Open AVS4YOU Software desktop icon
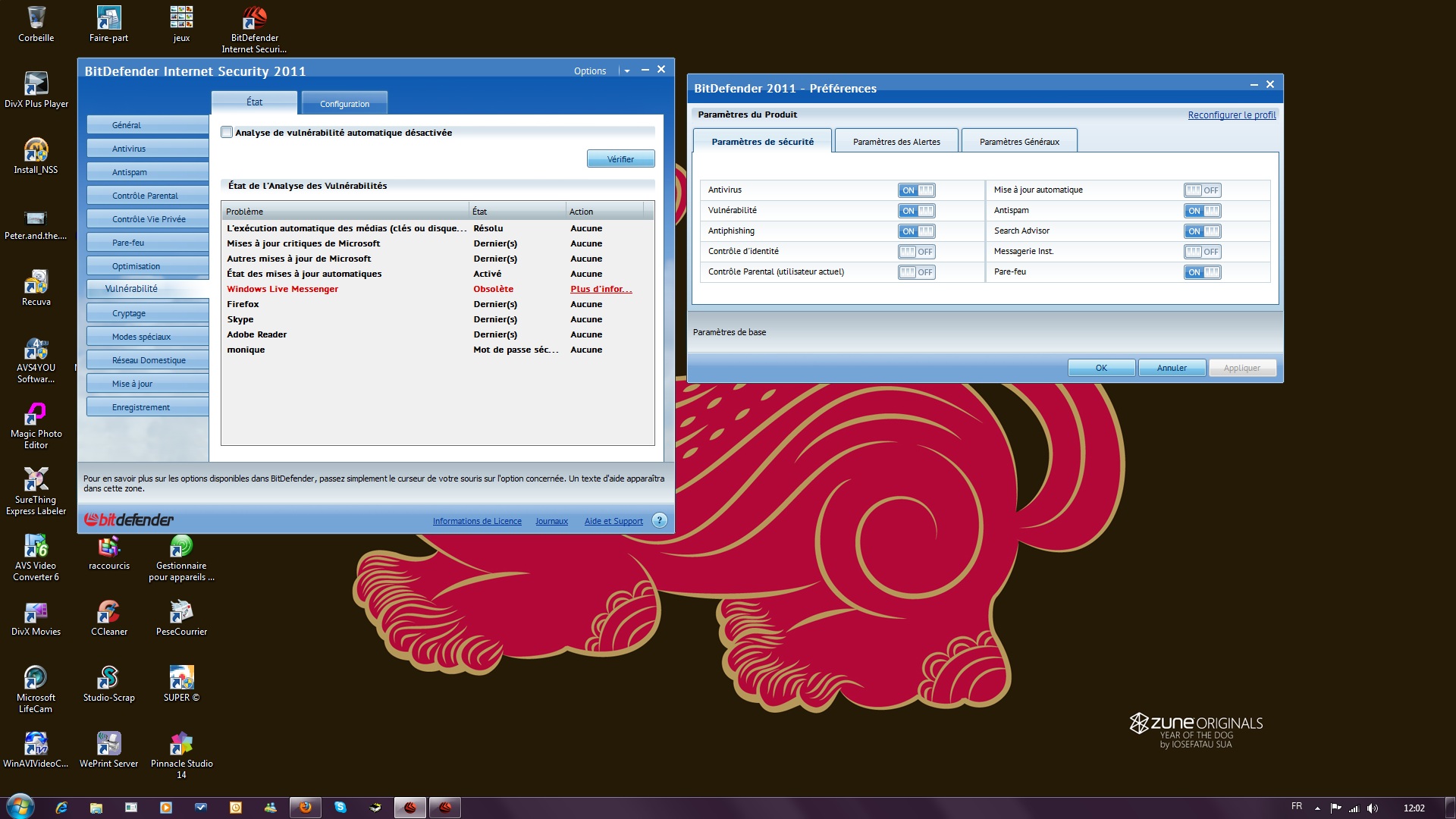The image size is (1456, 819). pyautogui.click(x=36, y=359)
